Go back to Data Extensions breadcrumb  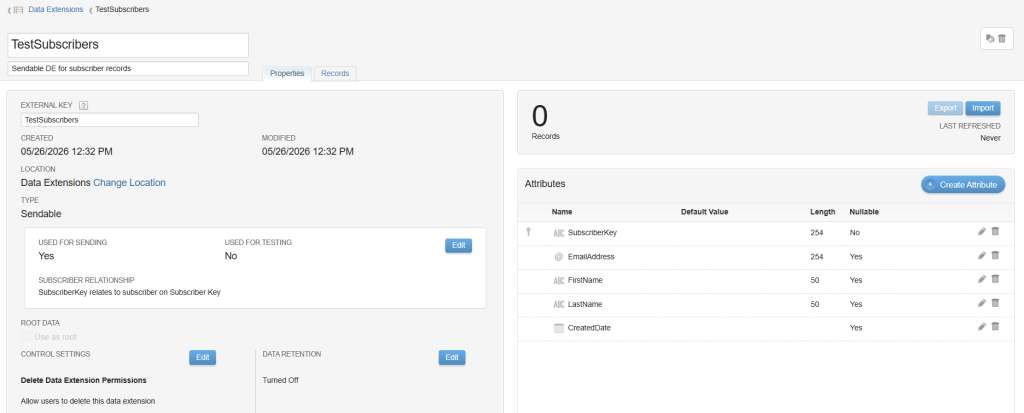[56, 10]
